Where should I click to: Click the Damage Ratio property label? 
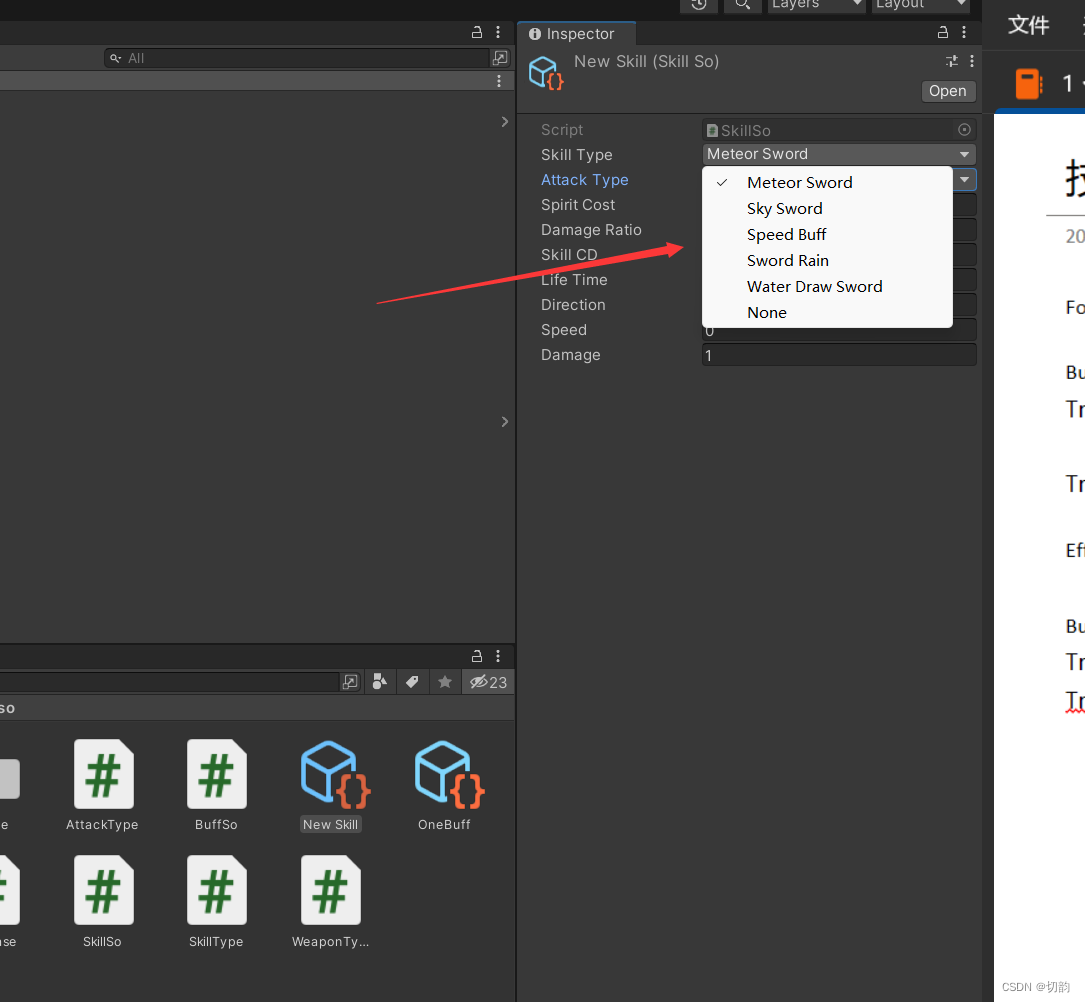pos(591,230)
